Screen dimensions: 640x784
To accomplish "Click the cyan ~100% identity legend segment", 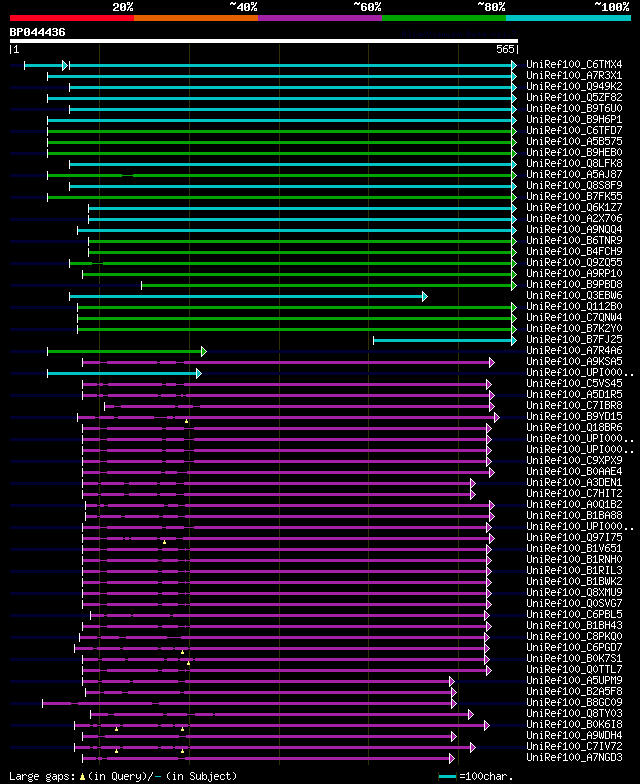I will 568,18.
